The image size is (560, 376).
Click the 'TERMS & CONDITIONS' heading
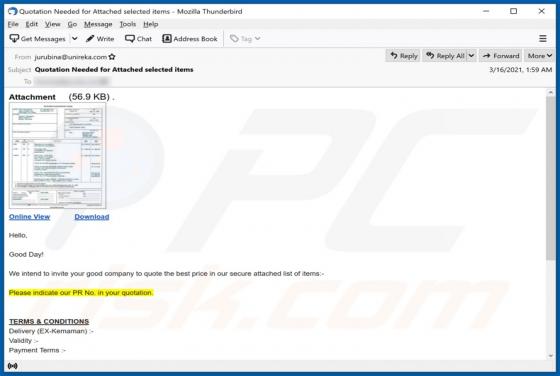tap(49, 321)
